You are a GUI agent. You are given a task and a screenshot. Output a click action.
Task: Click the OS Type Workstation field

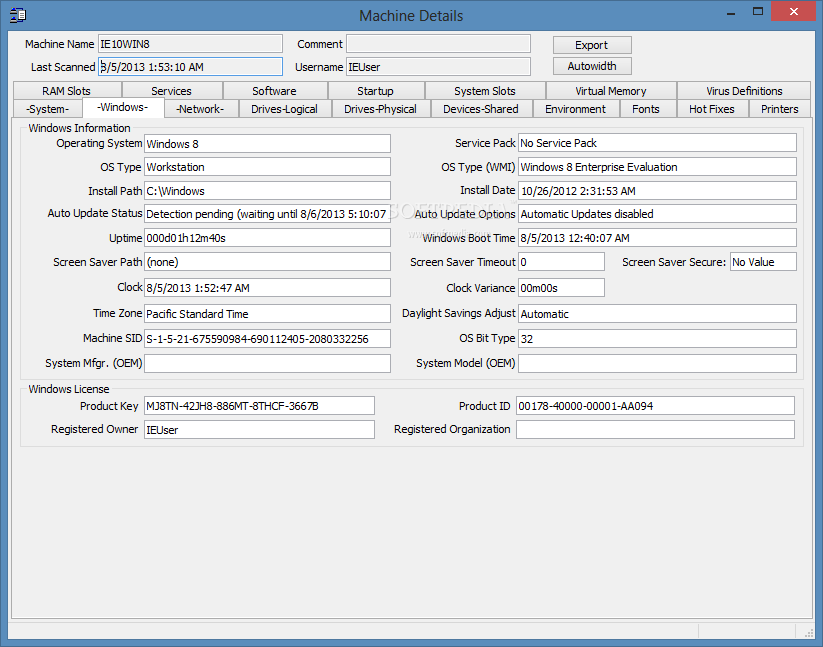pos(268,167)
